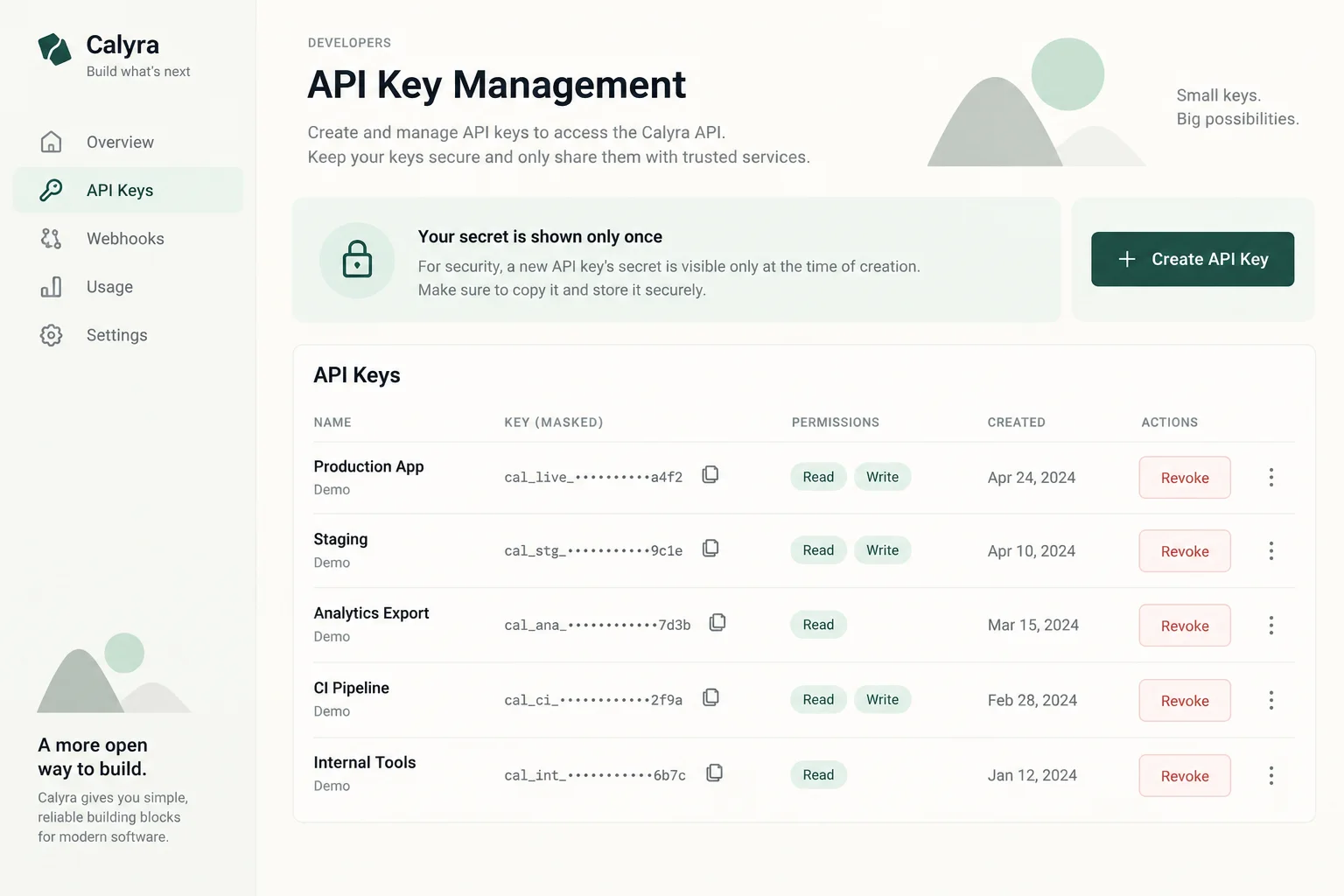This screenshot has height=896, width=1344.
Task: Click the NAME column header
Action: tap(332, 423)
